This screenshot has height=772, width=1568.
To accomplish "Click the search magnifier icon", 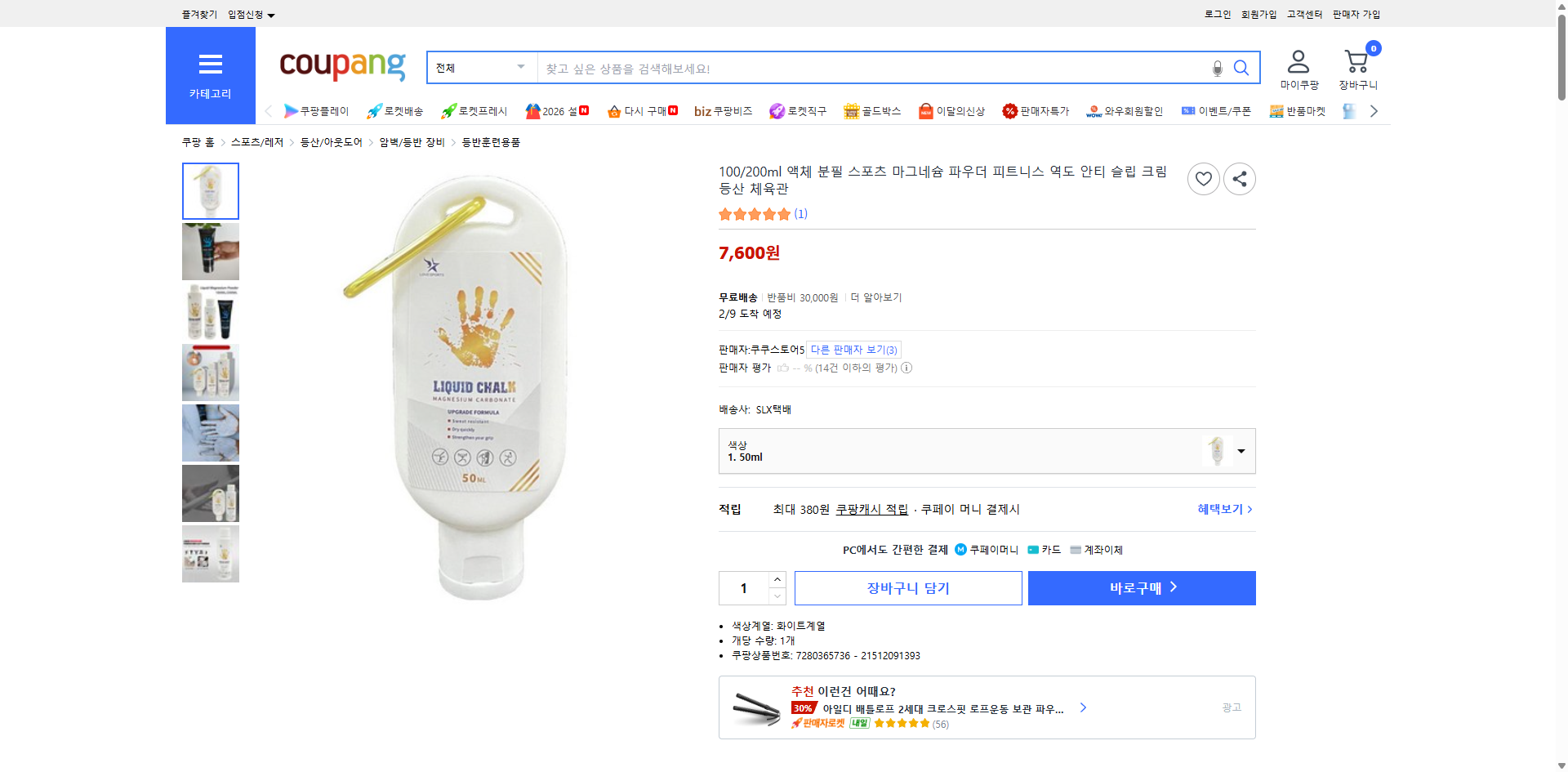I will click(x=1241, y=68).
